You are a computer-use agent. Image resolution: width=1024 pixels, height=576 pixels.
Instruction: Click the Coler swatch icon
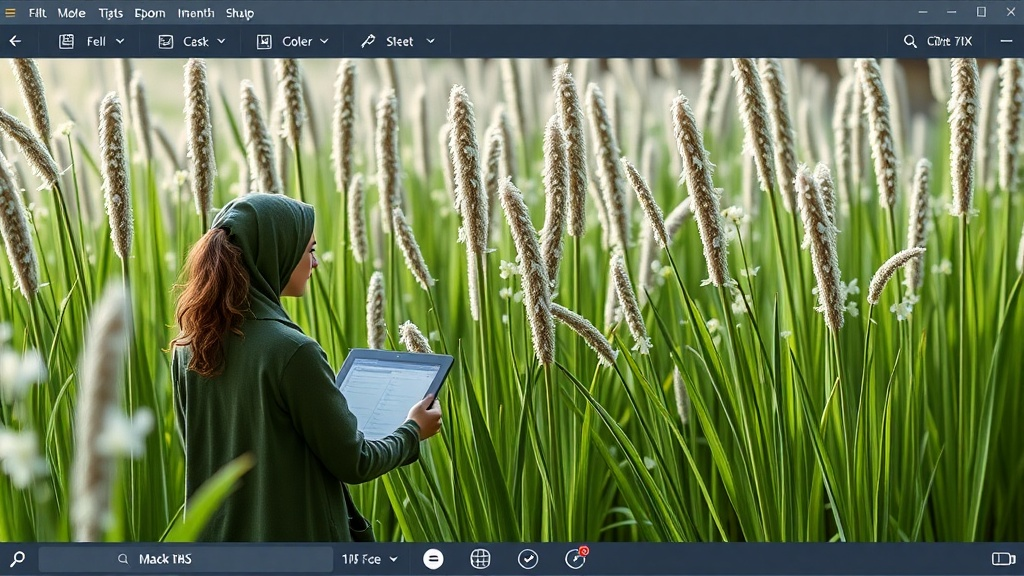coord(264,41)
